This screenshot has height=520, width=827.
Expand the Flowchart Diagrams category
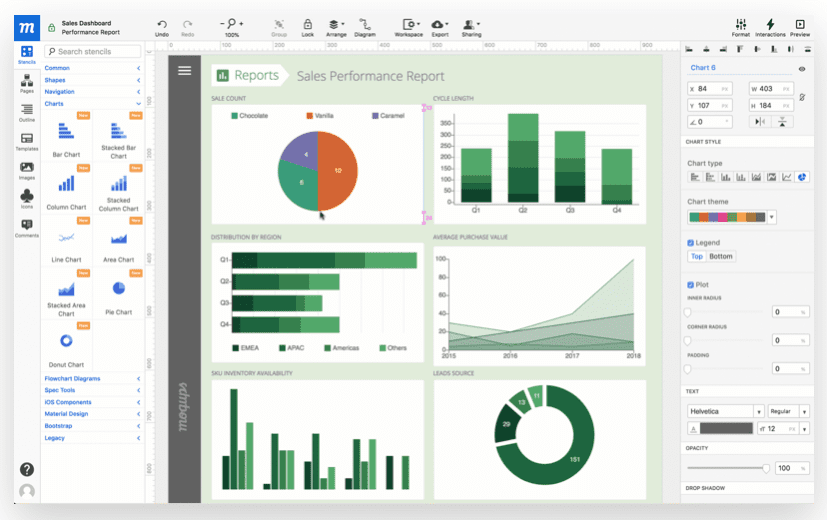pyautogui.click(x=92, y=379)
